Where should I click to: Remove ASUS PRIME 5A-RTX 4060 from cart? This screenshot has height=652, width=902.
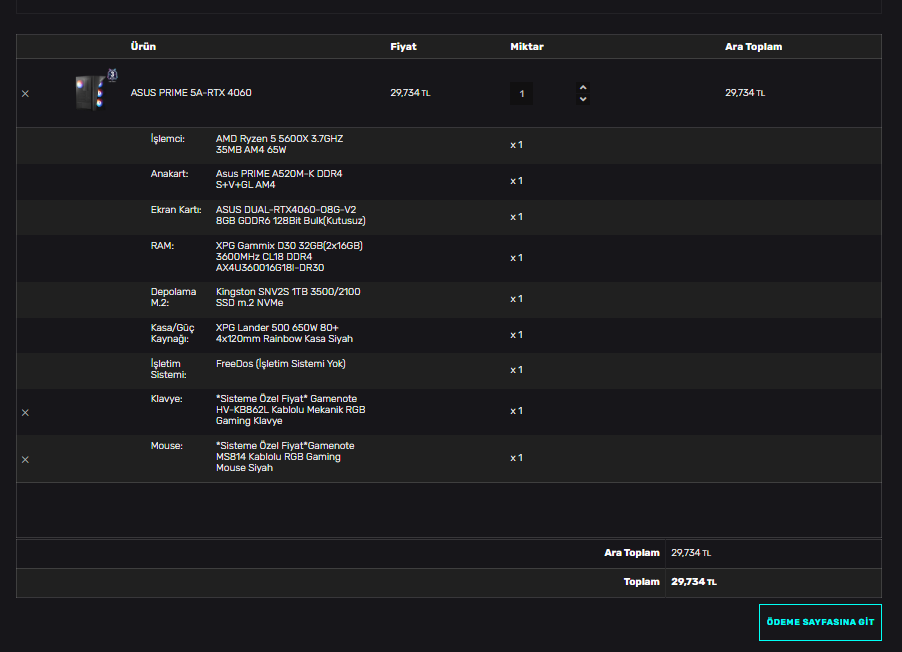(x=25, y=94)
